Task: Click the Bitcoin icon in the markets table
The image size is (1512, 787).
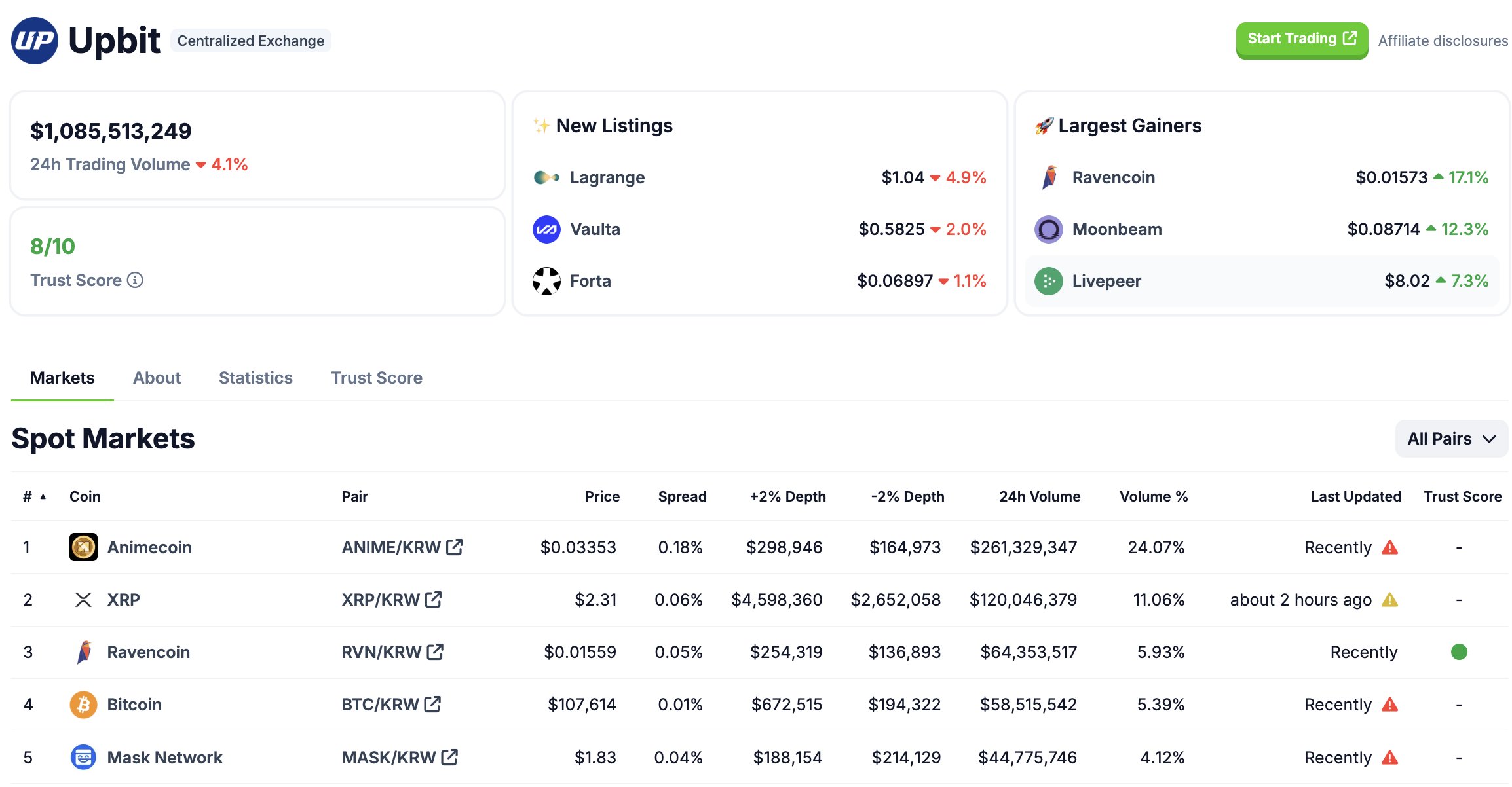Action: (x=83, y=705)
